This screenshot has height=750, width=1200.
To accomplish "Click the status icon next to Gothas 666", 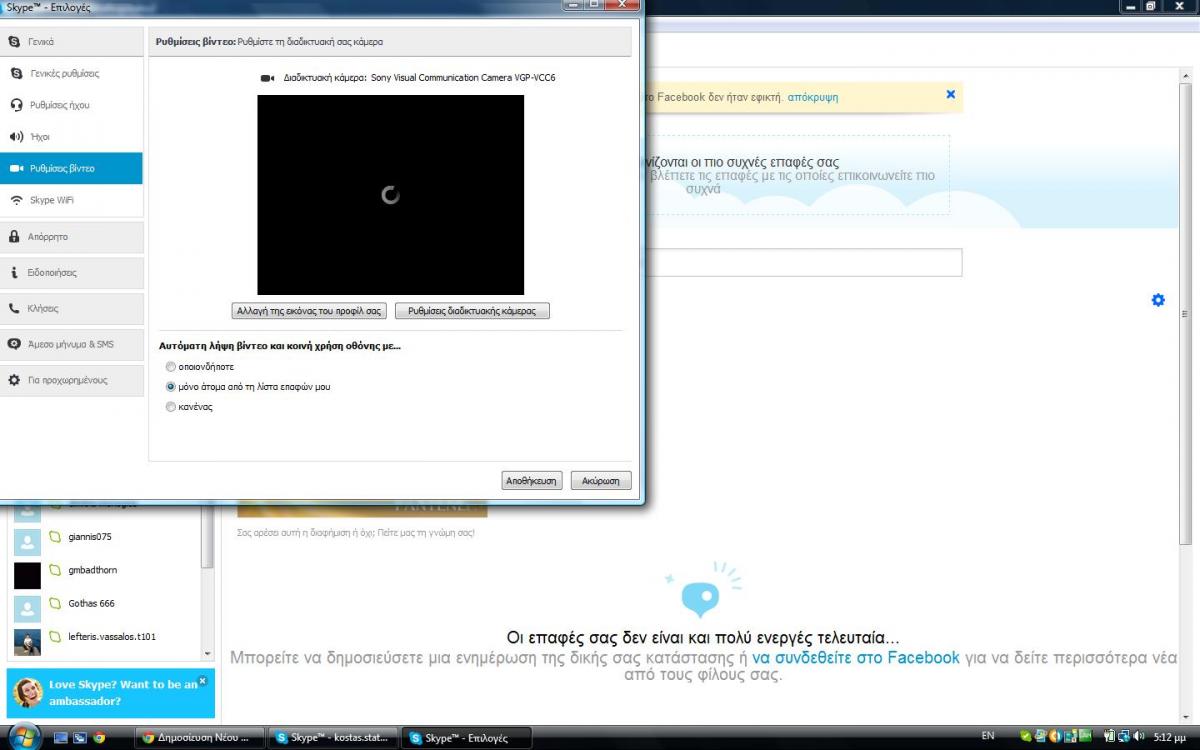I will coord(56,604).
